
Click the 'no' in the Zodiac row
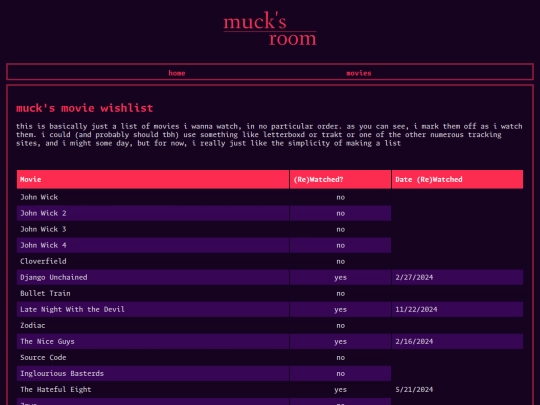point(341,326)
